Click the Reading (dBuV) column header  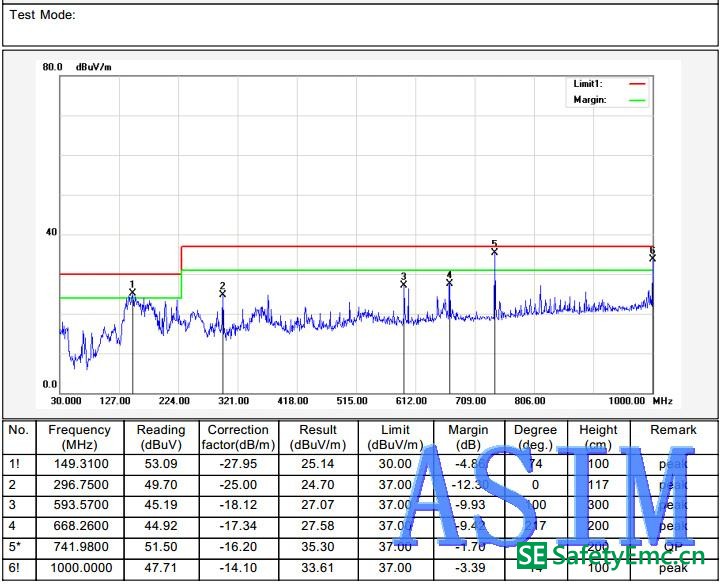click(x=161, y=437)
